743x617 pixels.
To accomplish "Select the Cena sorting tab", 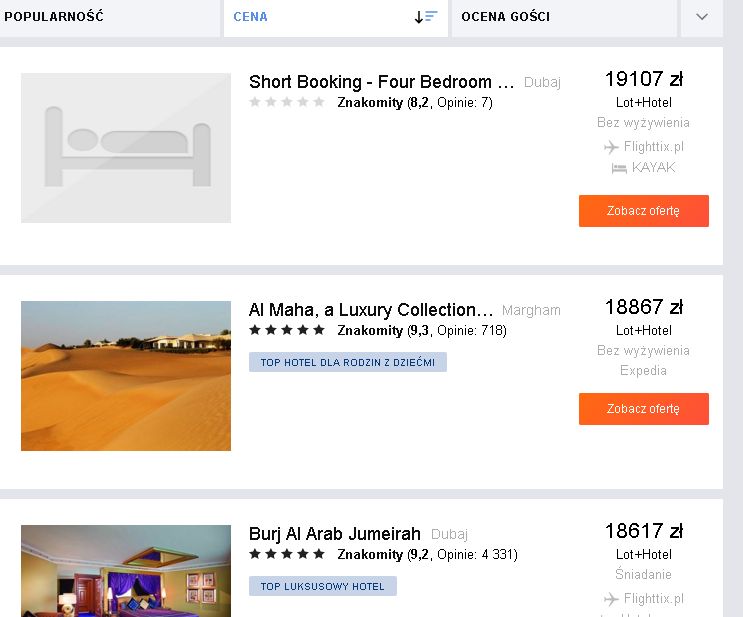I will [335, 17].
